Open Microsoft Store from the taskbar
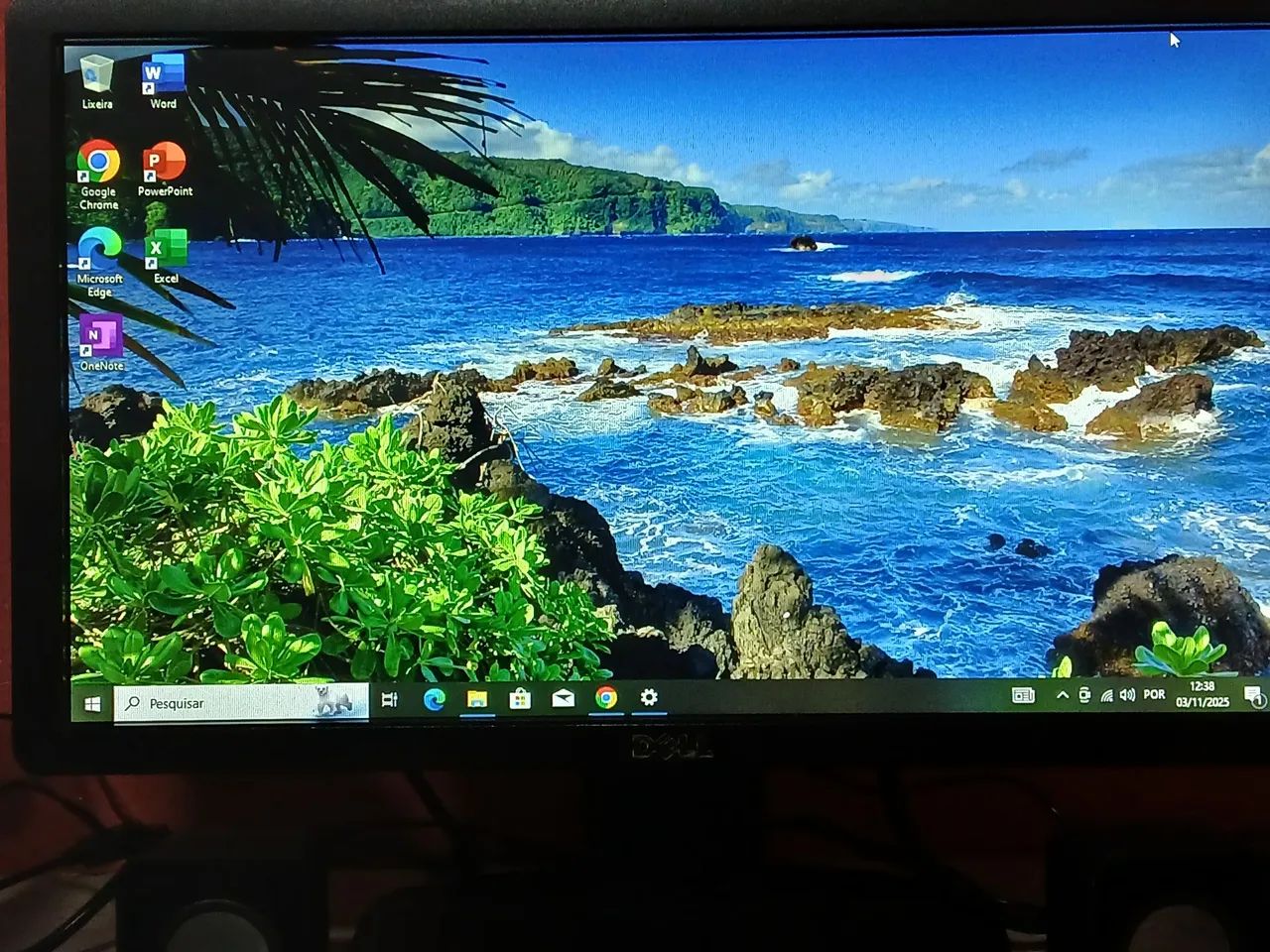1270x952 pixels. [520, 698]
